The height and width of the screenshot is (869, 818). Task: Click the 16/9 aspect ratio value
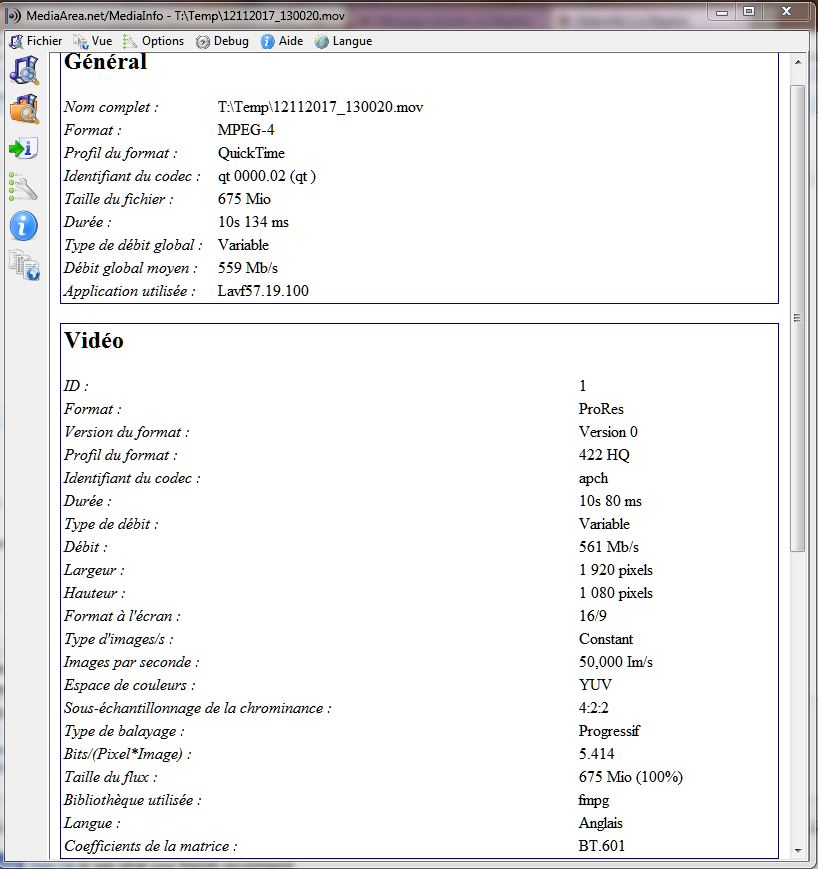pyautogui.click(x=592, y=616)
